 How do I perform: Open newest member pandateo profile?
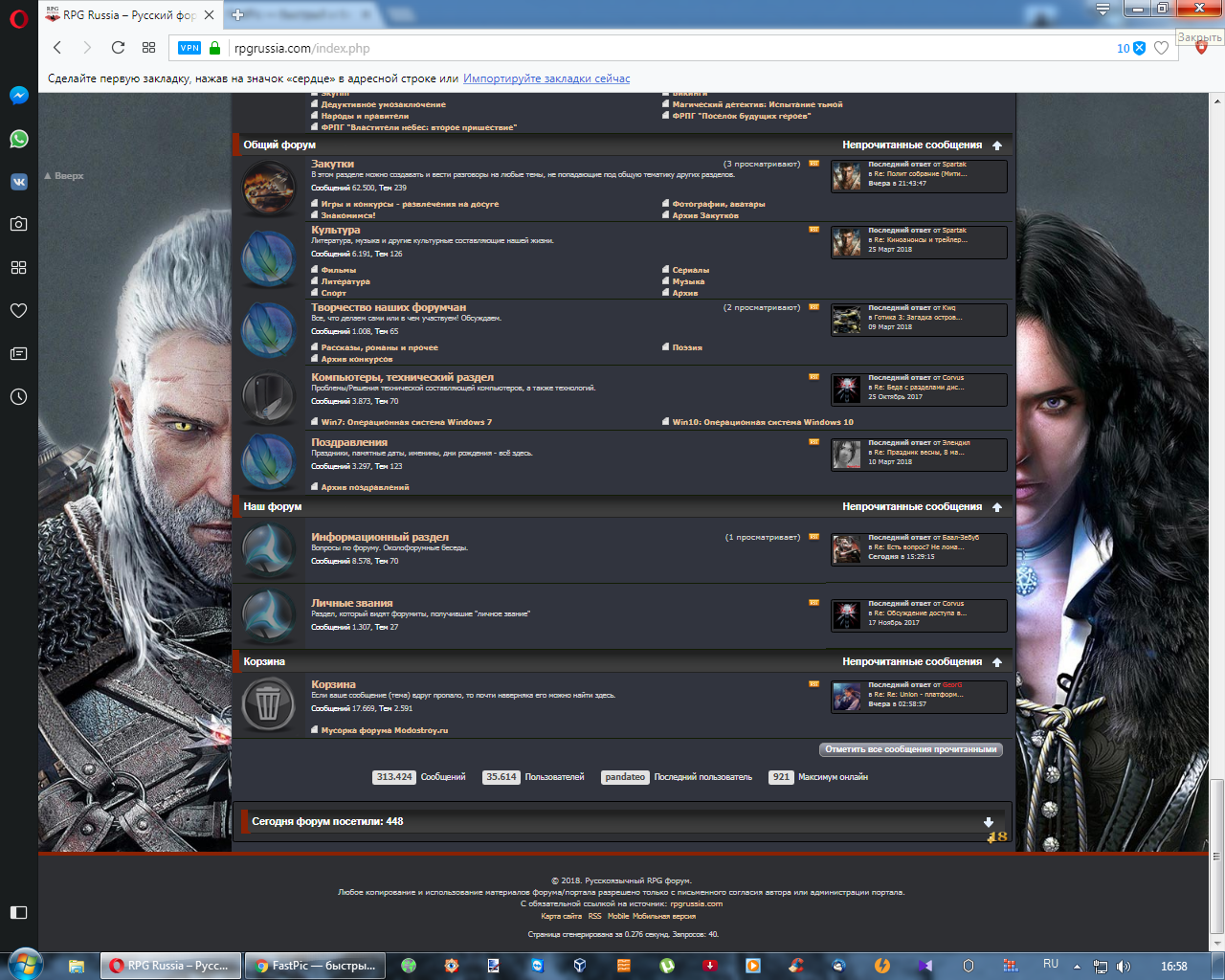pos(625,777)
